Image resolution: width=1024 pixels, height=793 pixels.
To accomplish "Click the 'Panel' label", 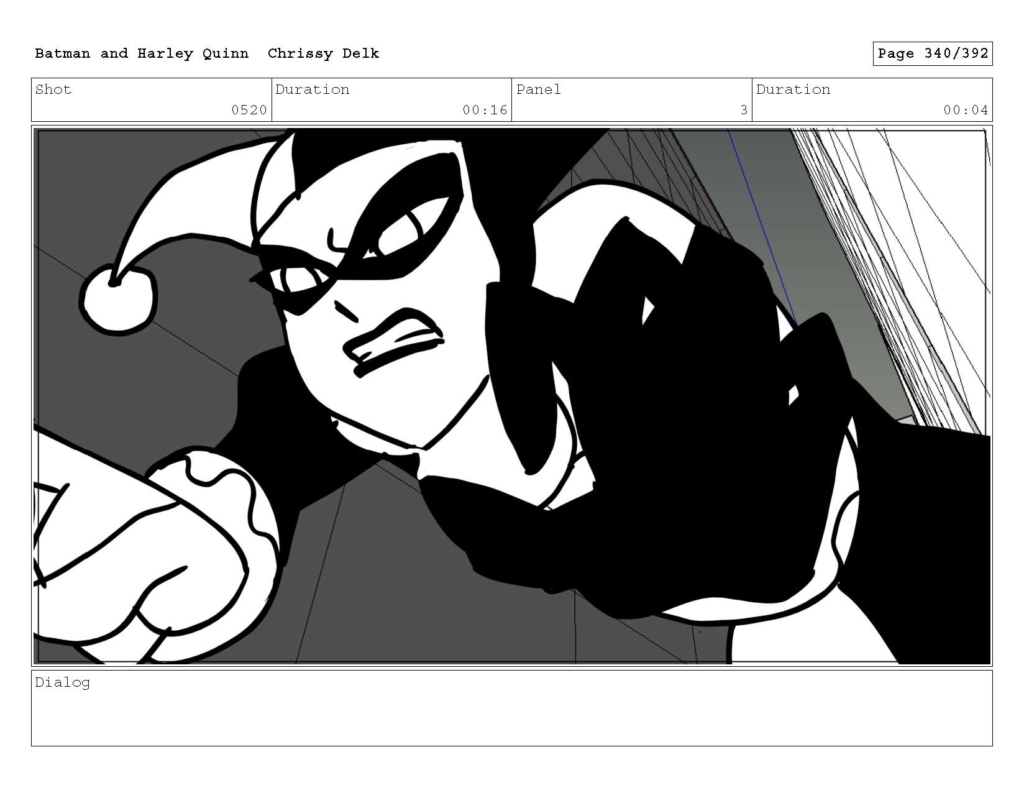I will click(x=538, y=89).
